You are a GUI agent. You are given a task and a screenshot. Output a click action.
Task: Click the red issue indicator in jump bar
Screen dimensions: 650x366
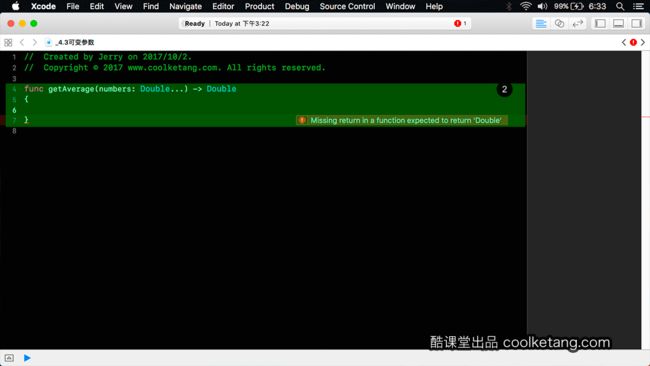633,42
